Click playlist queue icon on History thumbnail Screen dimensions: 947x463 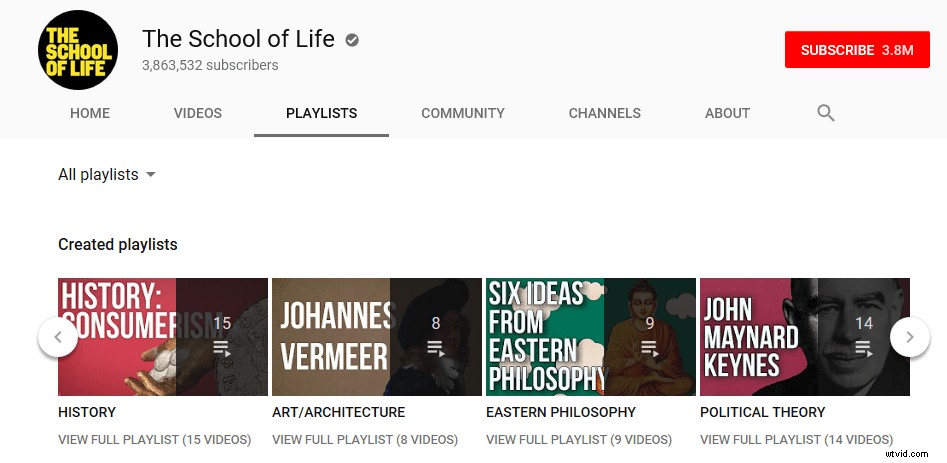(x=222, y=348)
